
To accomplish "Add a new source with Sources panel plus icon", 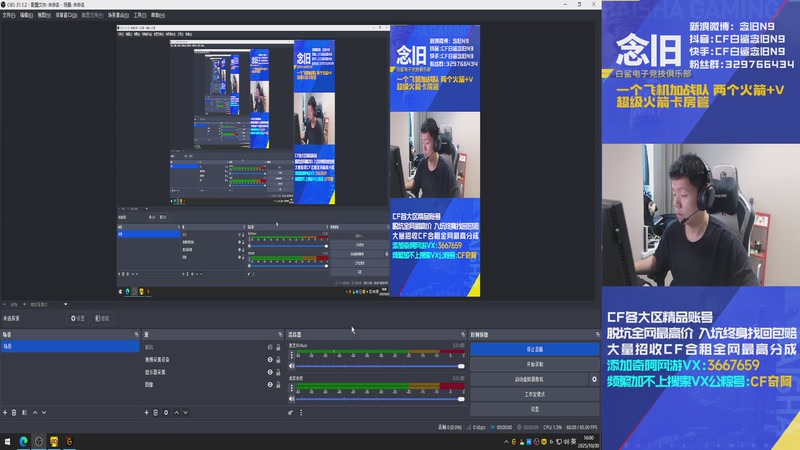I will tap(146, 412).
